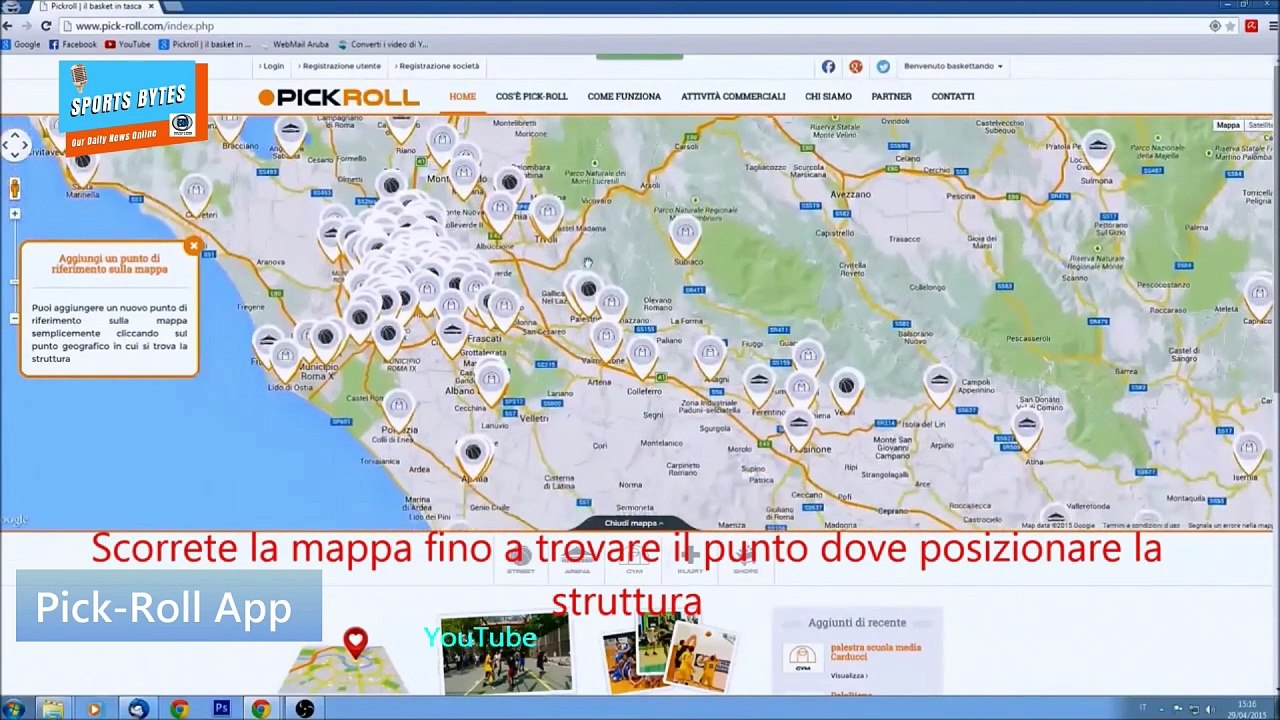Visit Pickroll's Facebook page icon
This screenshot has width=1280, height=720.
[828, 66]
